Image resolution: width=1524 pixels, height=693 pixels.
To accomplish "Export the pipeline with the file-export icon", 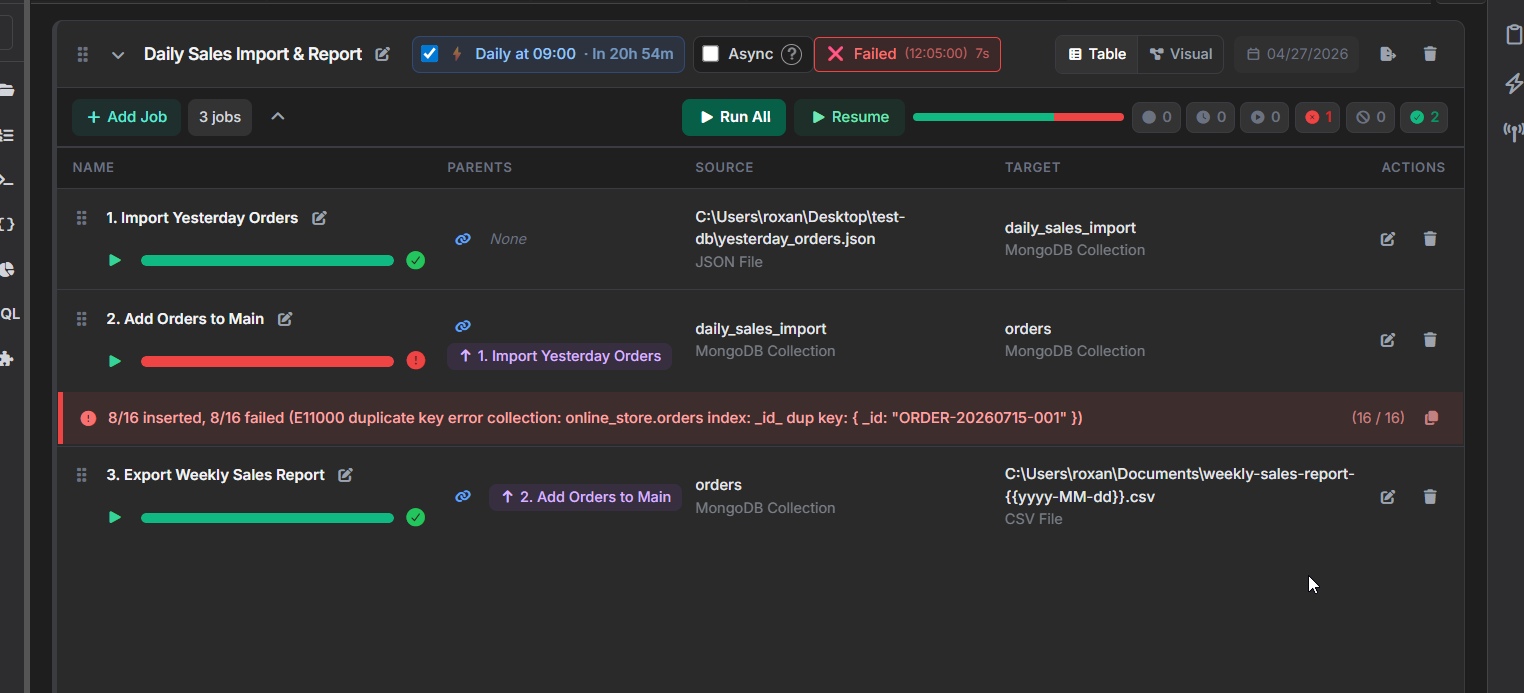I will (x=1388, y=54).
